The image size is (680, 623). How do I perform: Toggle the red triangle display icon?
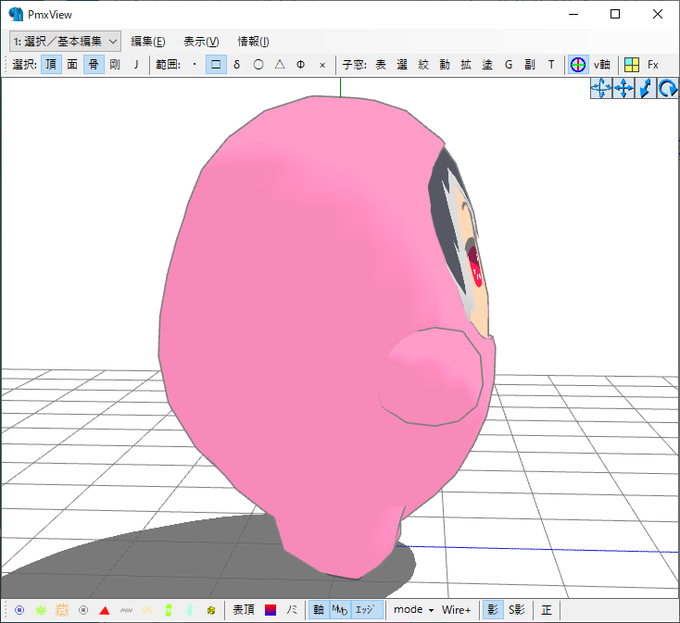click(x=105, y=610)
